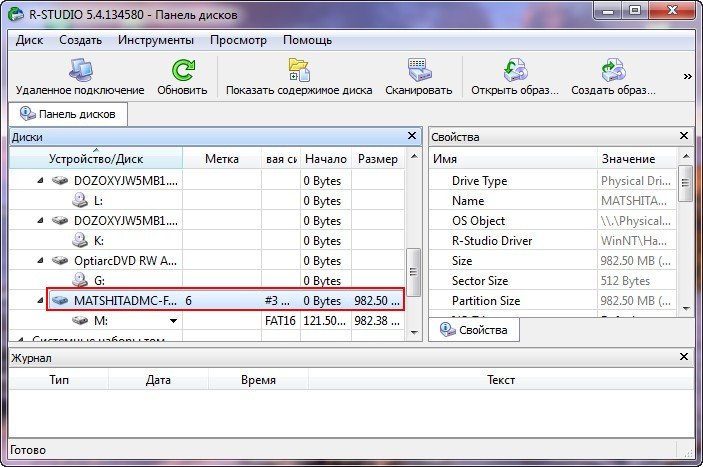The width and height of the screenshot is (703, 467).
Task: Show more toolbar buttons via double chevron
Action: click(687, 76)
